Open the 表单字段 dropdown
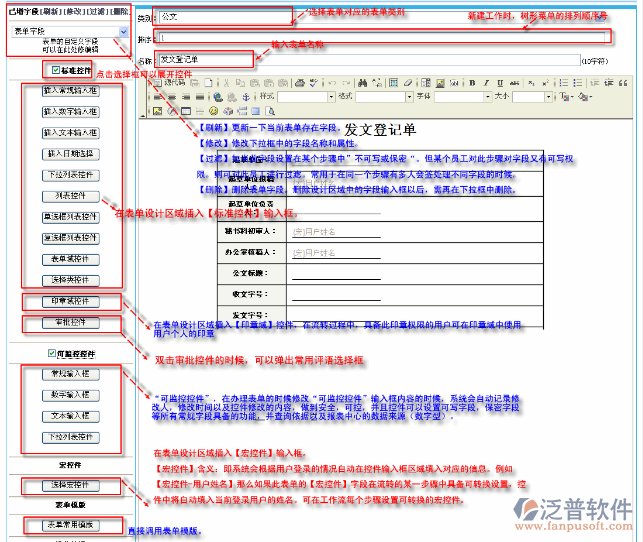Viewport: 643px width, 542px height. point(122,31)
